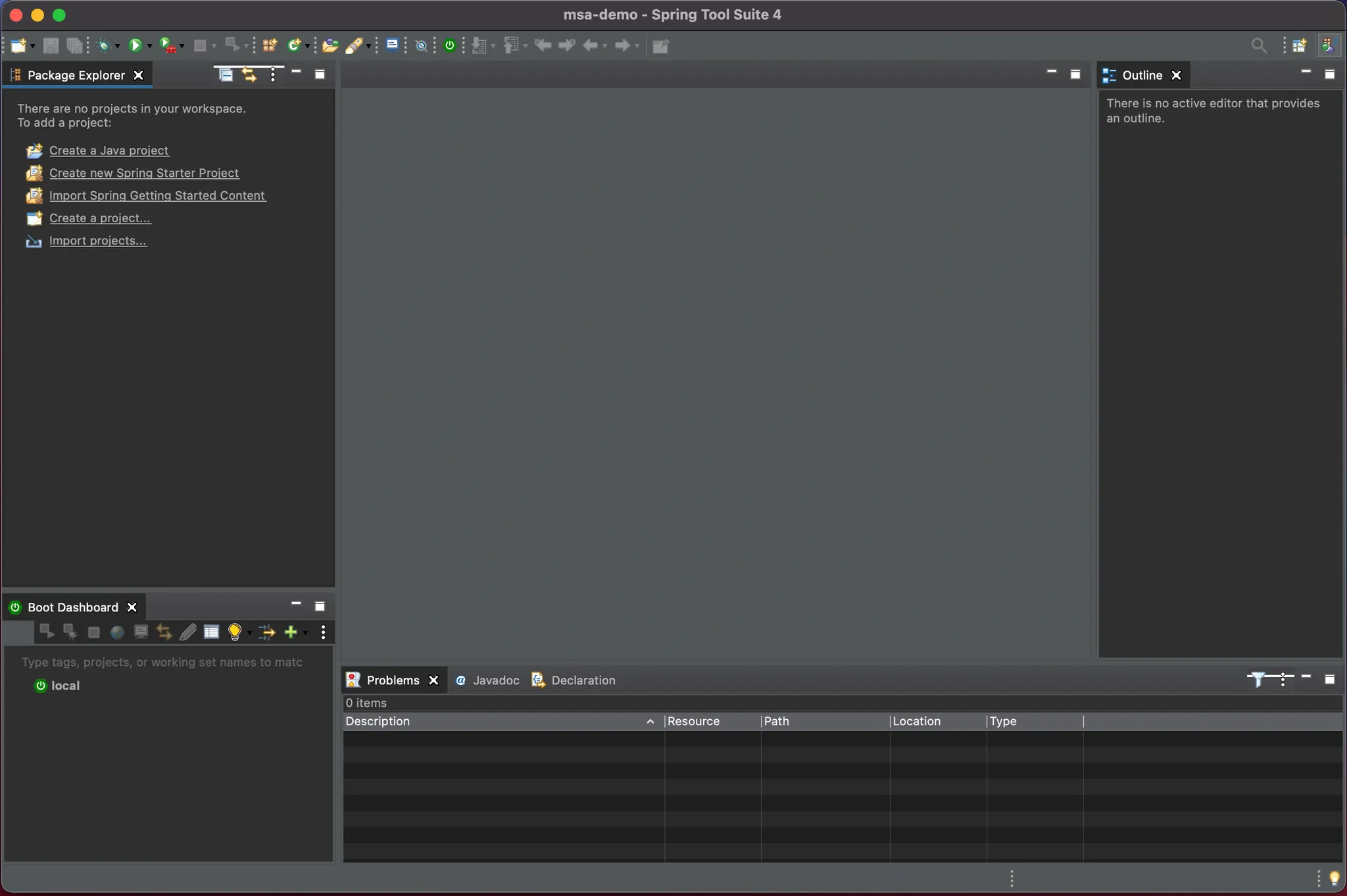
Task: Click the New Java Class icon
Action: point(293,45)
